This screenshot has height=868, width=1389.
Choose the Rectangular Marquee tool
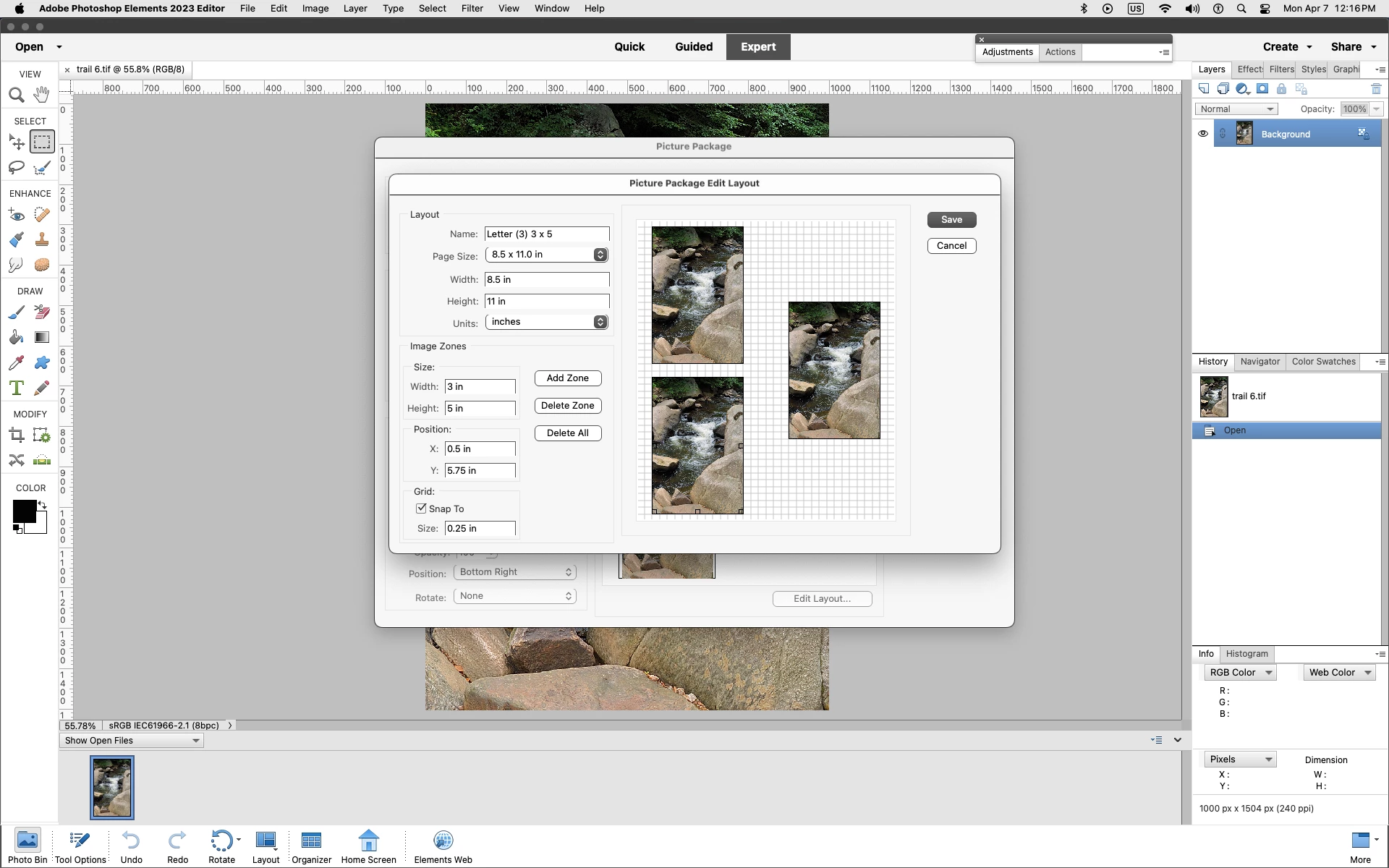[41, 142]
